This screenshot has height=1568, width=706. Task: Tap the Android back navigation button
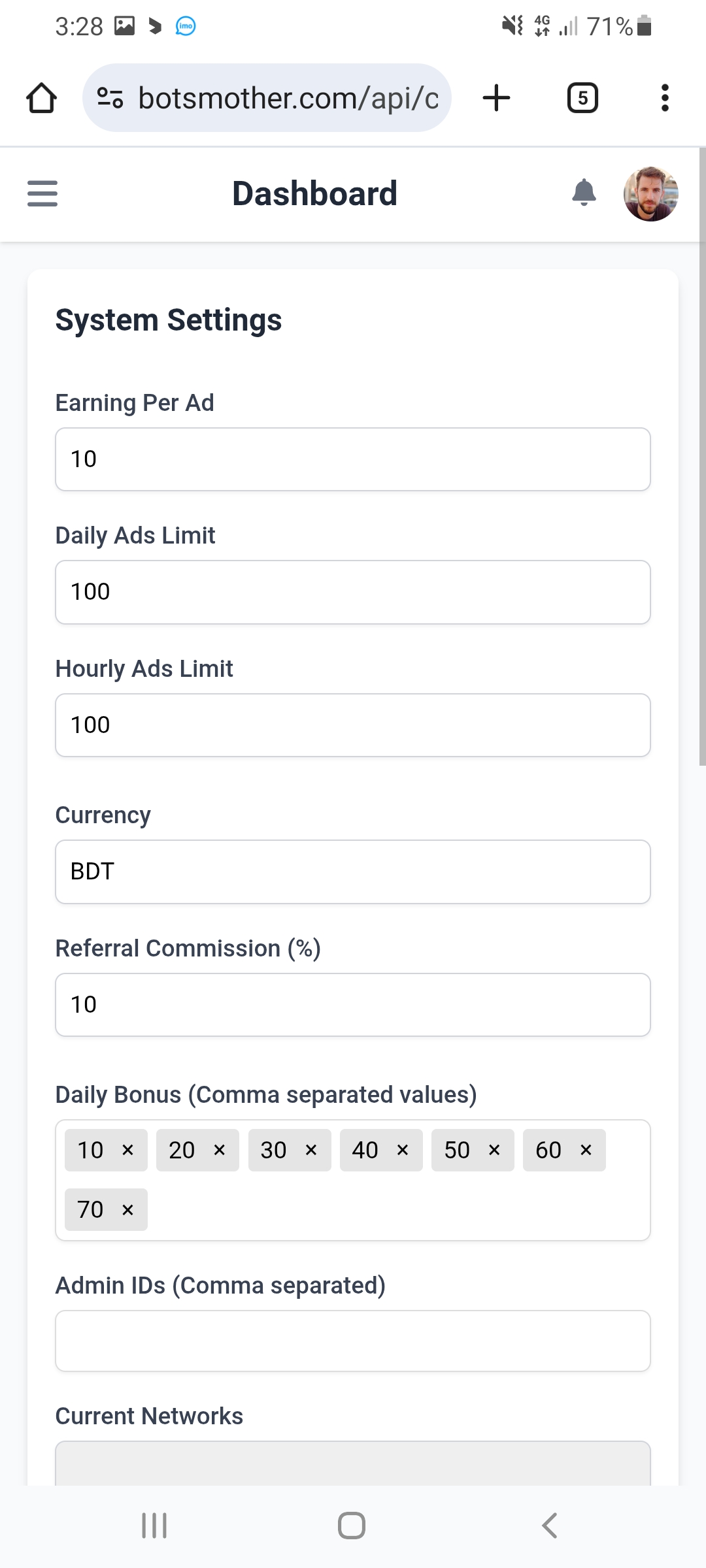[550, 1526]
